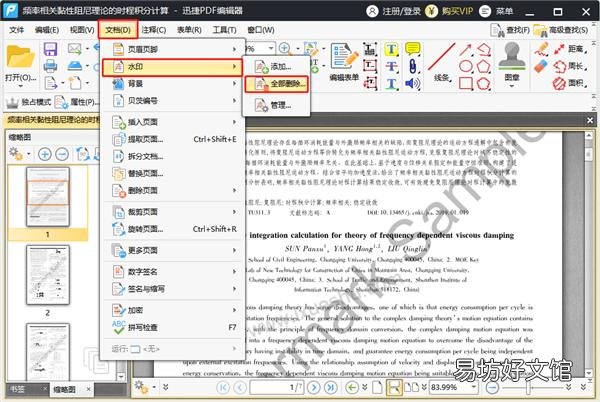This screenshot has height=402, width=600.
Task: Click 注册/登录 link
Action: pos(394,11)
